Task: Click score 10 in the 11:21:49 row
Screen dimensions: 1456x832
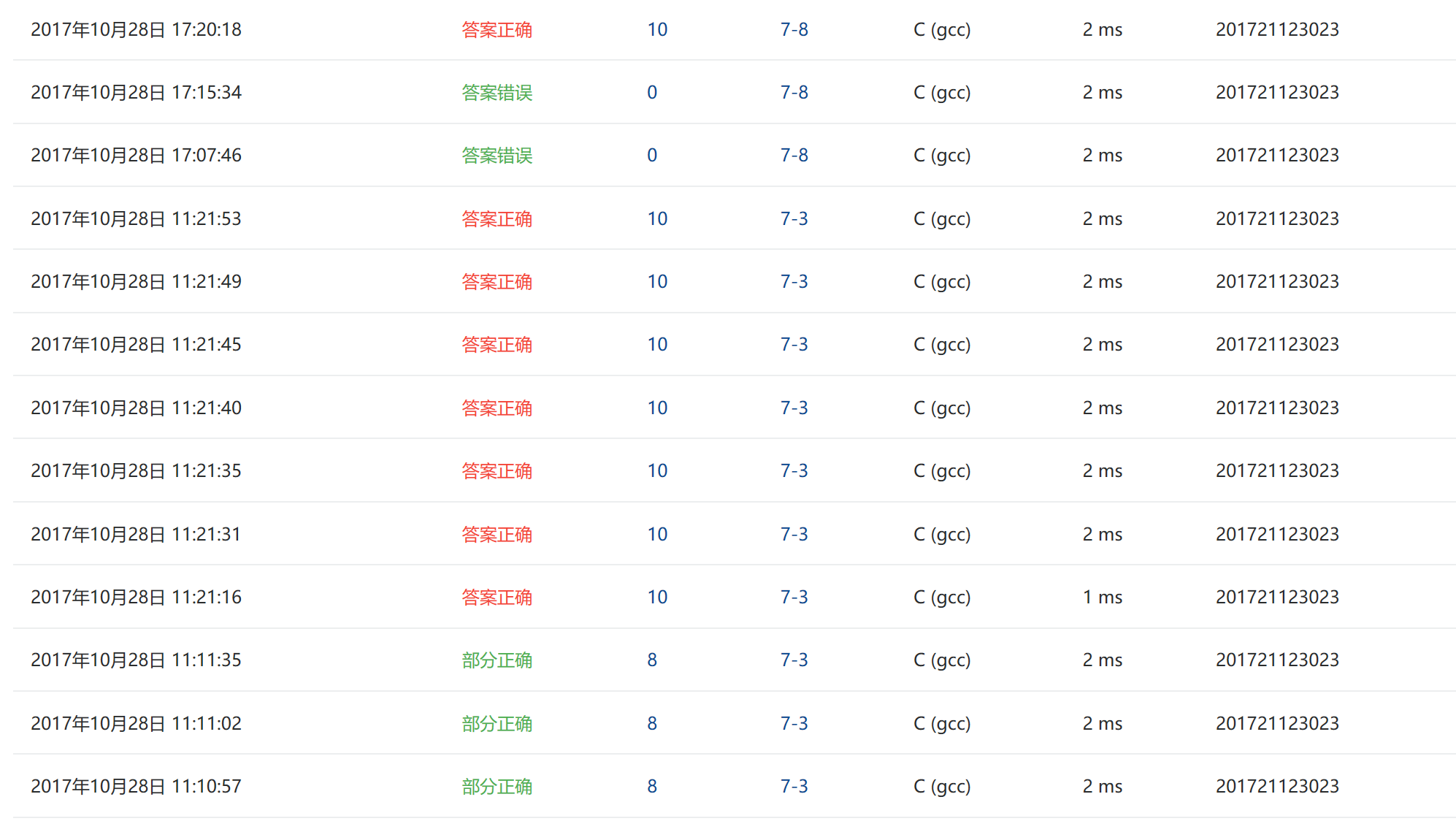Action: coord(657,282)
